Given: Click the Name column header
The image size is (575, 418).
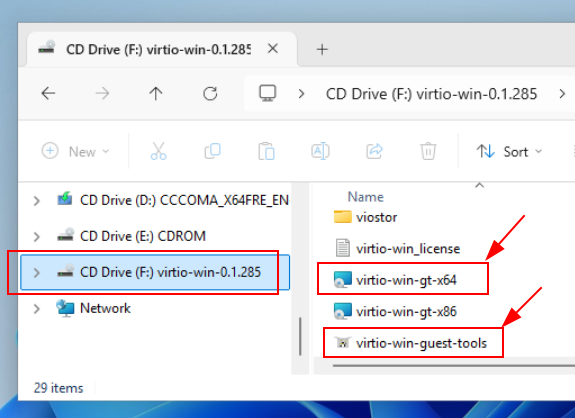Looking at the screenshot, I should point(365,197).
